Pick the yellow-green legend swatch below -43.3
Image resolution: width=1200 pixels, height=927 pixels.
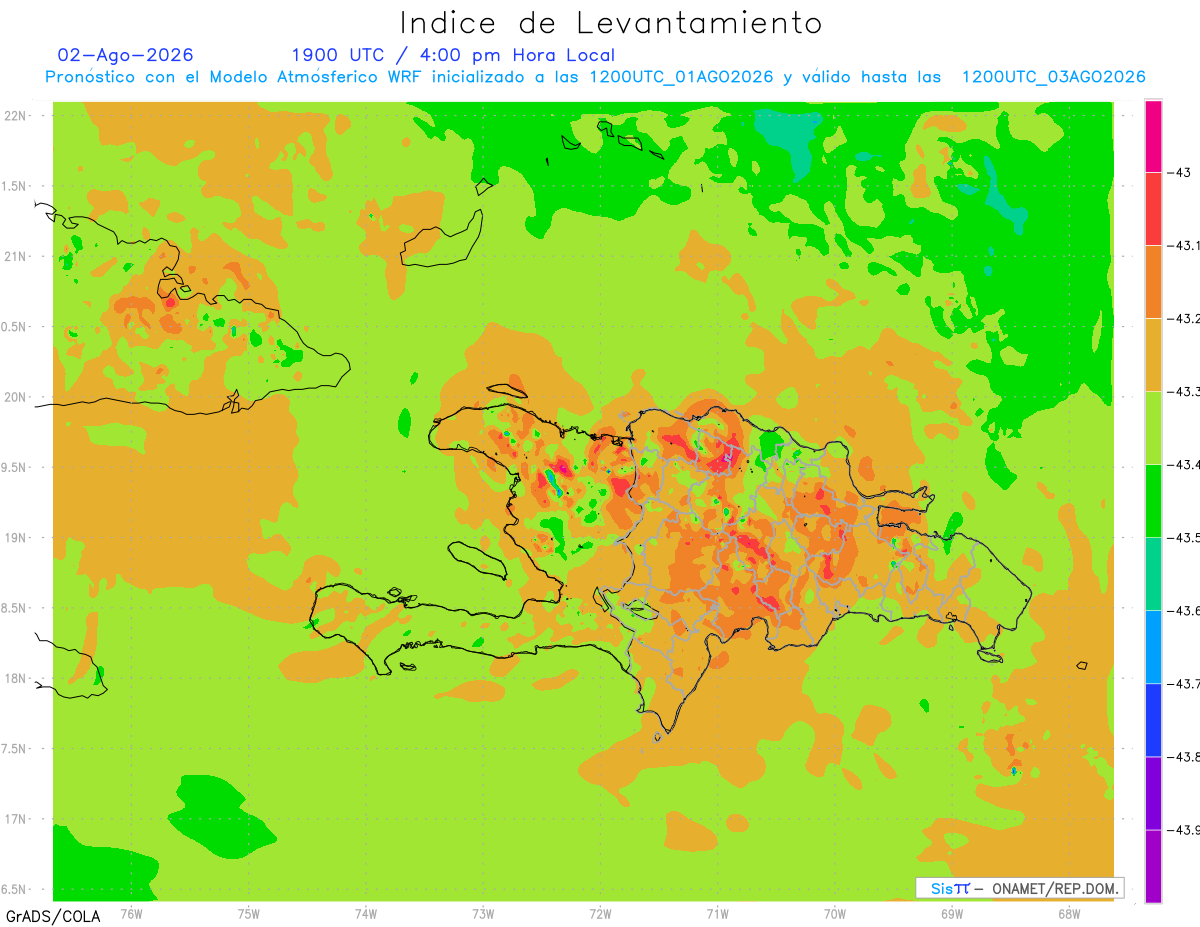point(1153,427)
